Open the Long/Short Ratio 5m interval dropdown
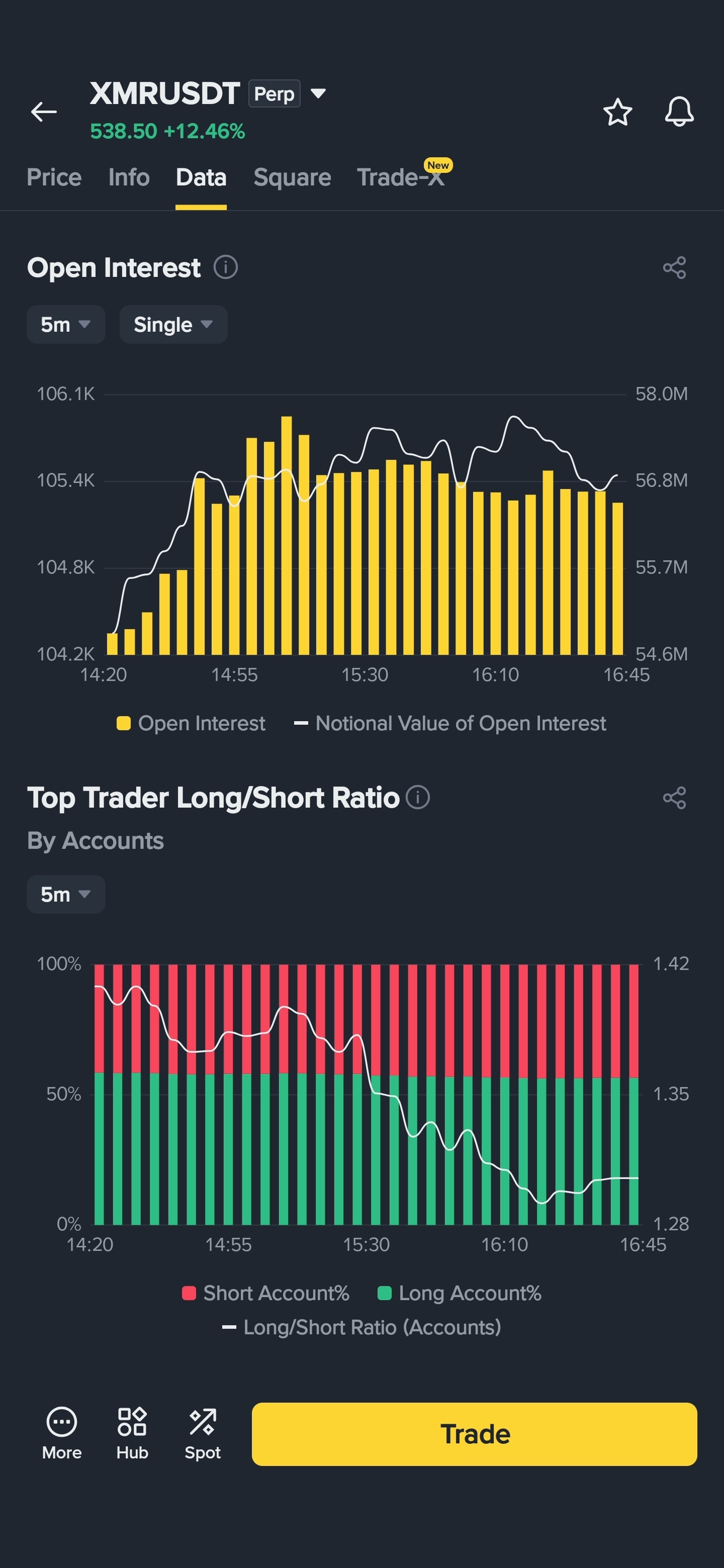Viewport: 724px width, 1568px height. [66, 894]
